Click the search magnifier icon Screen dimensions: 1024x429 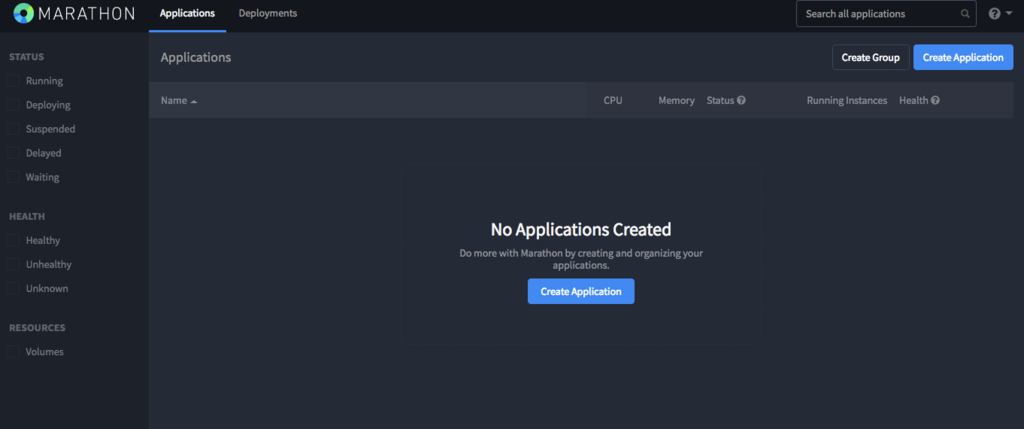[x=965, y=14]
